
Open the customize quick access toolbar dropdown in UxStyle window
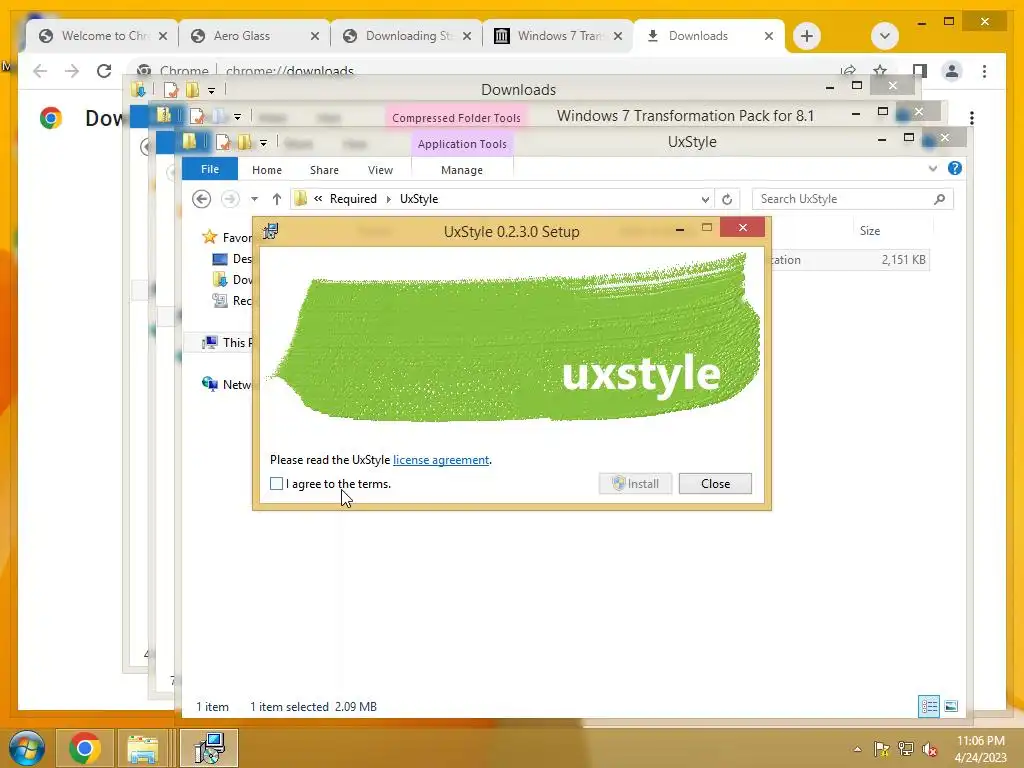tap(263, 142)
